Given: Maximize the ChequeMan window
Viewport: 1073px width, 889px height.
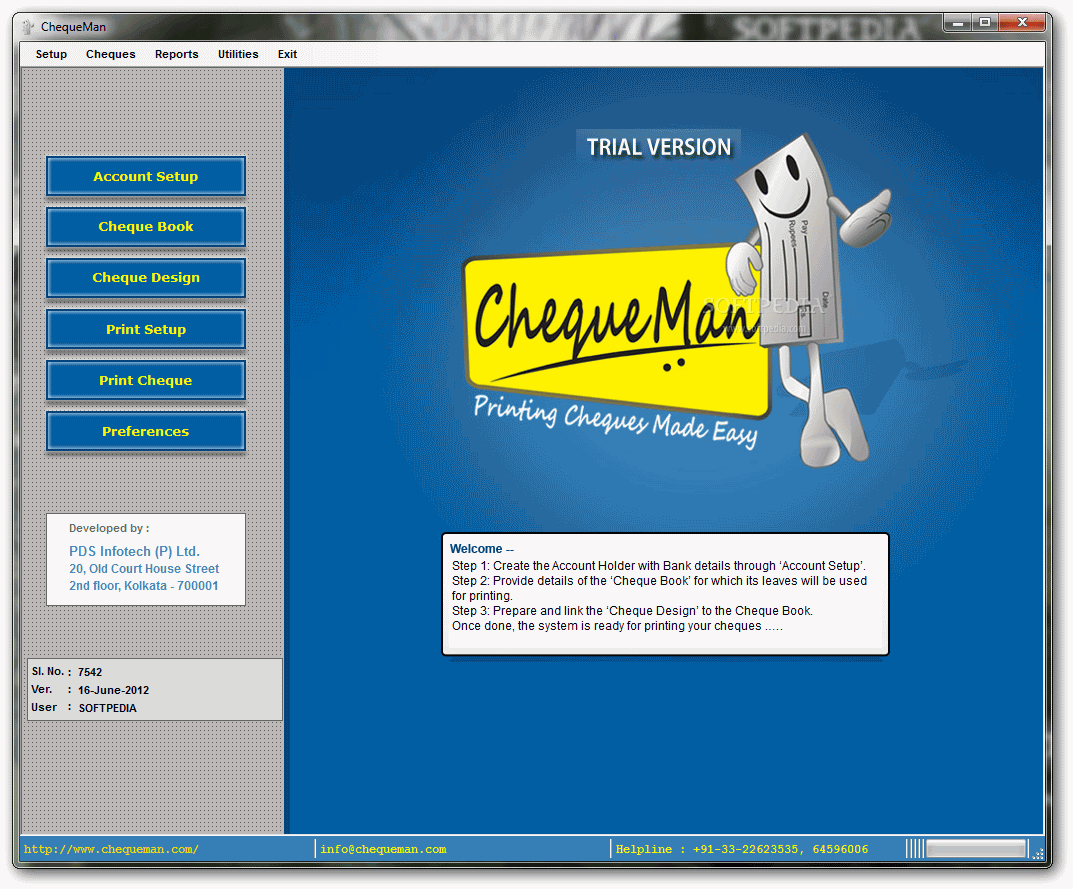Looking at the screenshot, I should 985,23.
